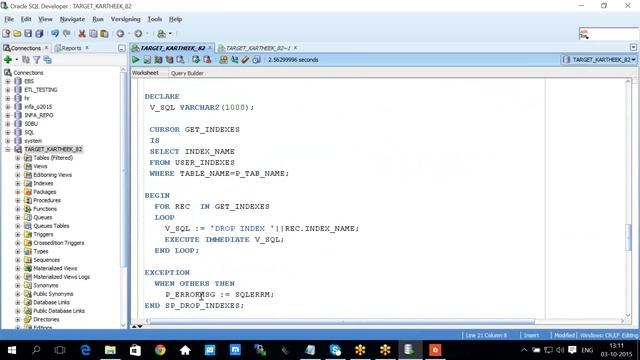Collapse the TARGET_KARTHEEK_82 connection node

coord(8,149)
